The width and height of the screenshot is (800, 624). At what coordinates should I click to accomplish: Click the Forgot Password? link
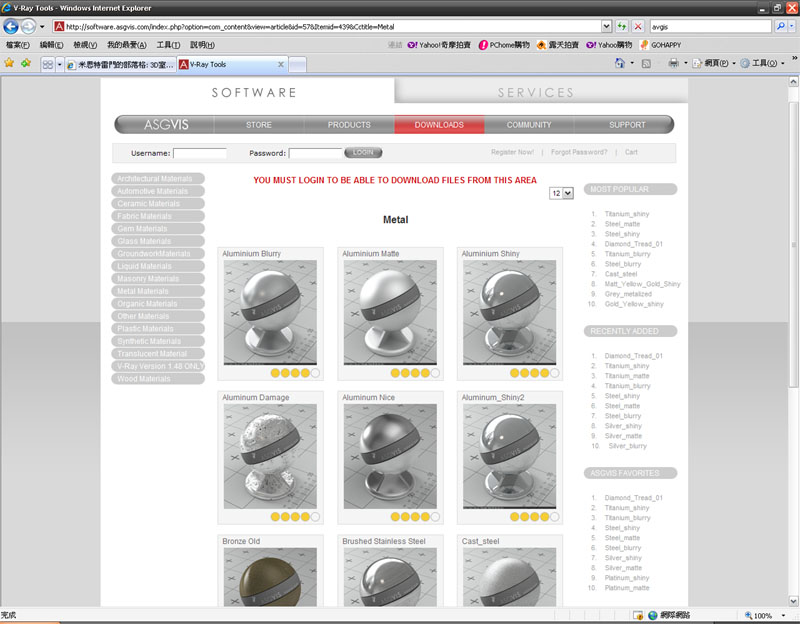579,152
